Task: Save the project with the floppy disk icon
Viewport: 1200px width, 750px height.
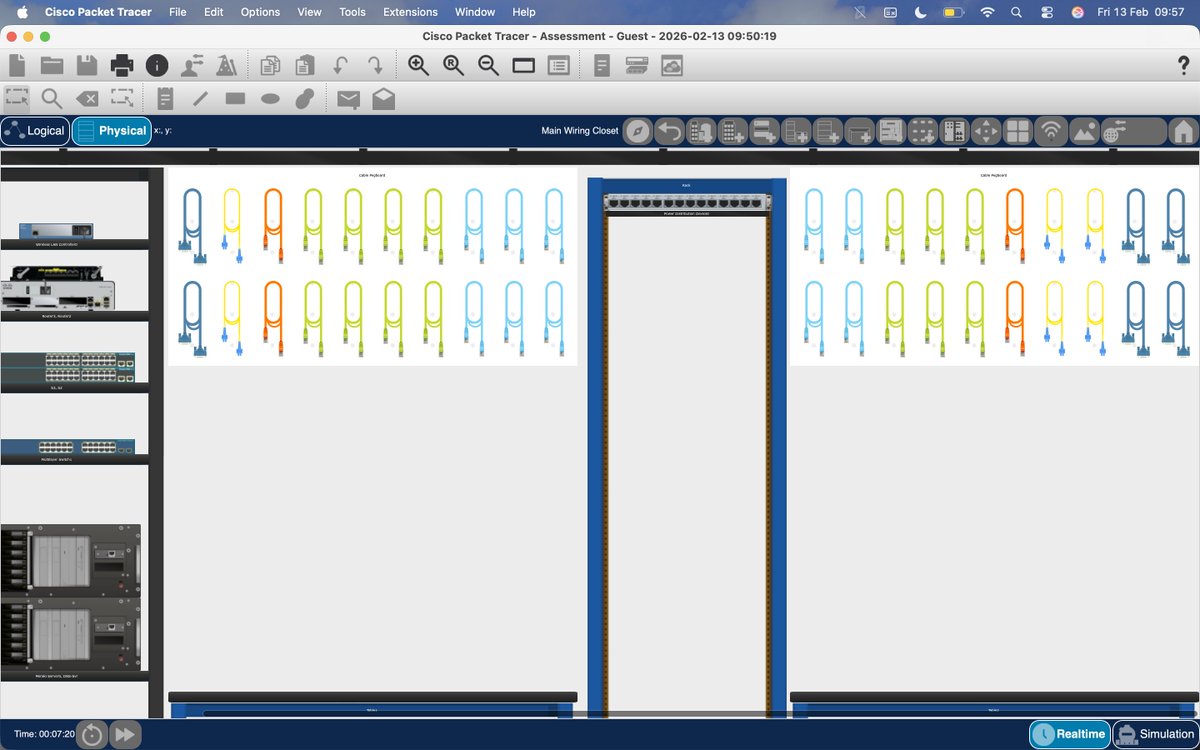Action: [86, 66]
